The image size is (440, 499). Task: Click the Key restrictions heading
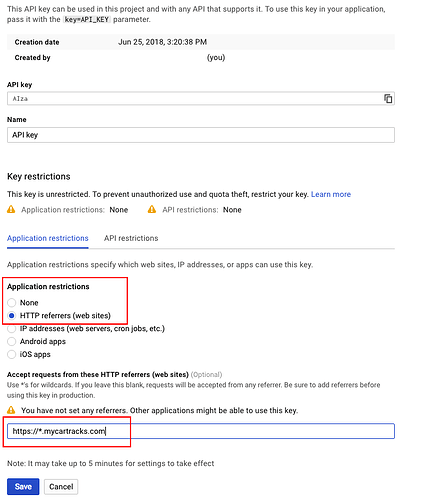pos(39,176)
